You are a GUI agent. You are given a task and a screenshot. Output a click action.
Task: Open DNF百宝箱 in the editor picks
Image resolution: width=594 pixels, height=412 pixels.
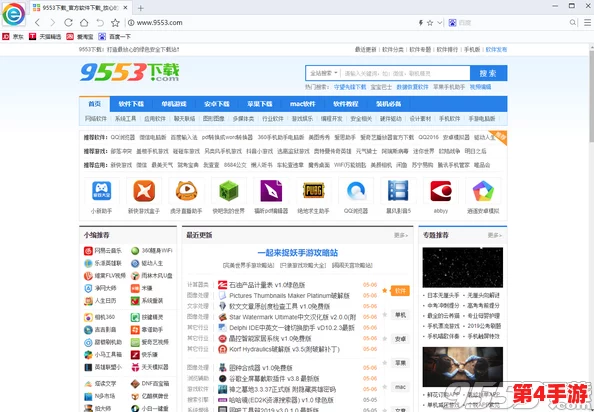[150, 384]
